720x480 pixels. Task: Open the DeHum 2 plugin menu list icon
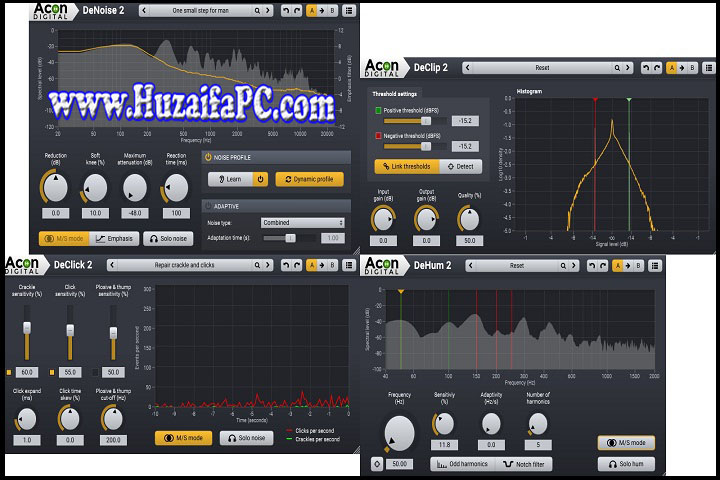point(655,265)
